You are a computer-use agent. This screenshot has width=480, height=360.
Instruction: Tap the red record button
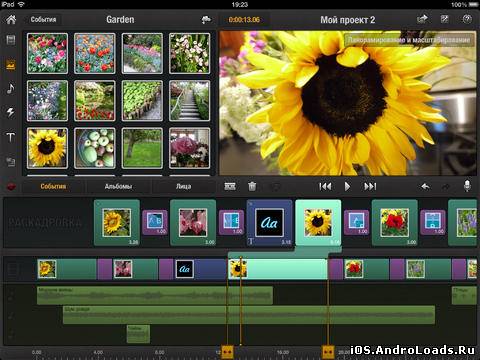coord(11,187)
